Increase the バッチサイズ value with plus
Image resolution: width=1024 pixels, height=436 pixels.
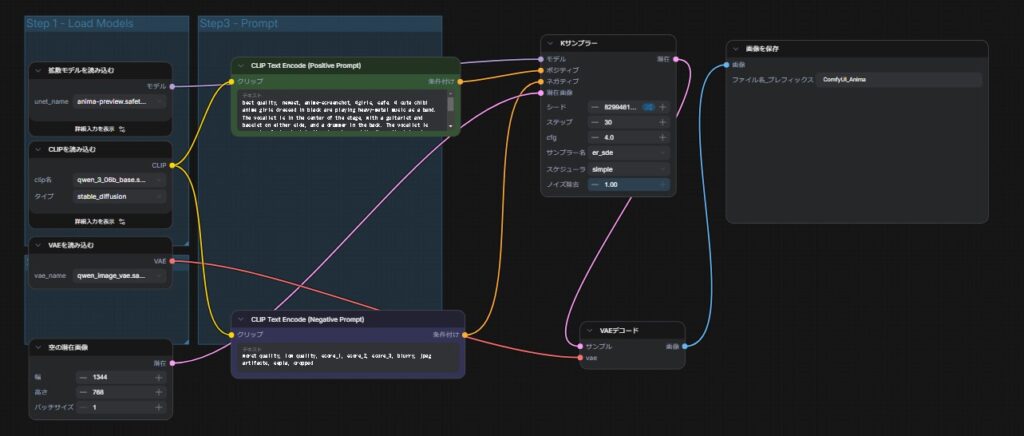pos(159,408)
